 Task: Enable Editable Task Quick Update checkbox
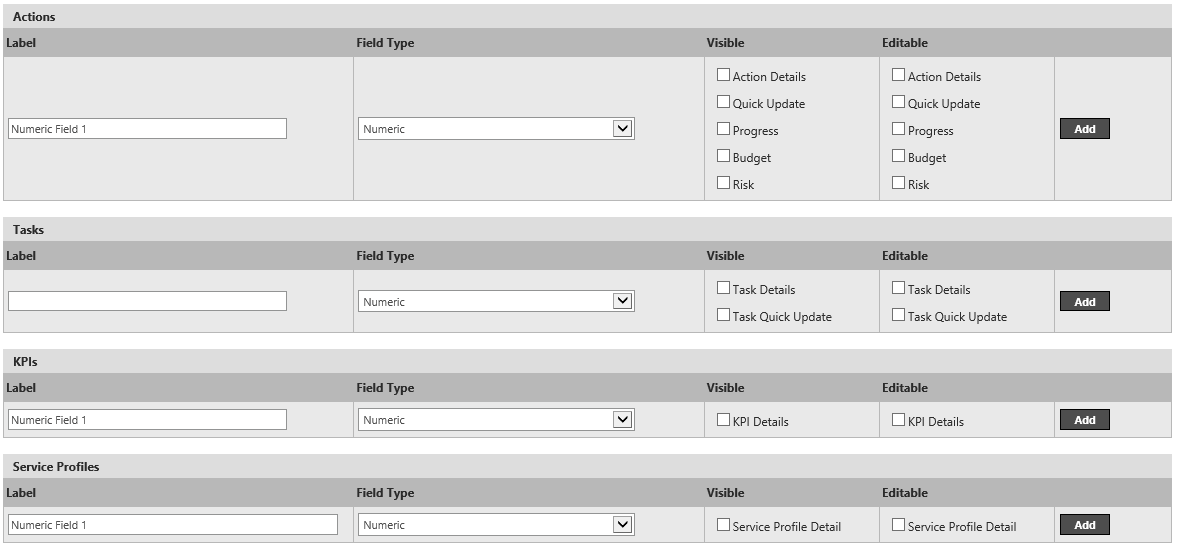(x=898, y=315)
